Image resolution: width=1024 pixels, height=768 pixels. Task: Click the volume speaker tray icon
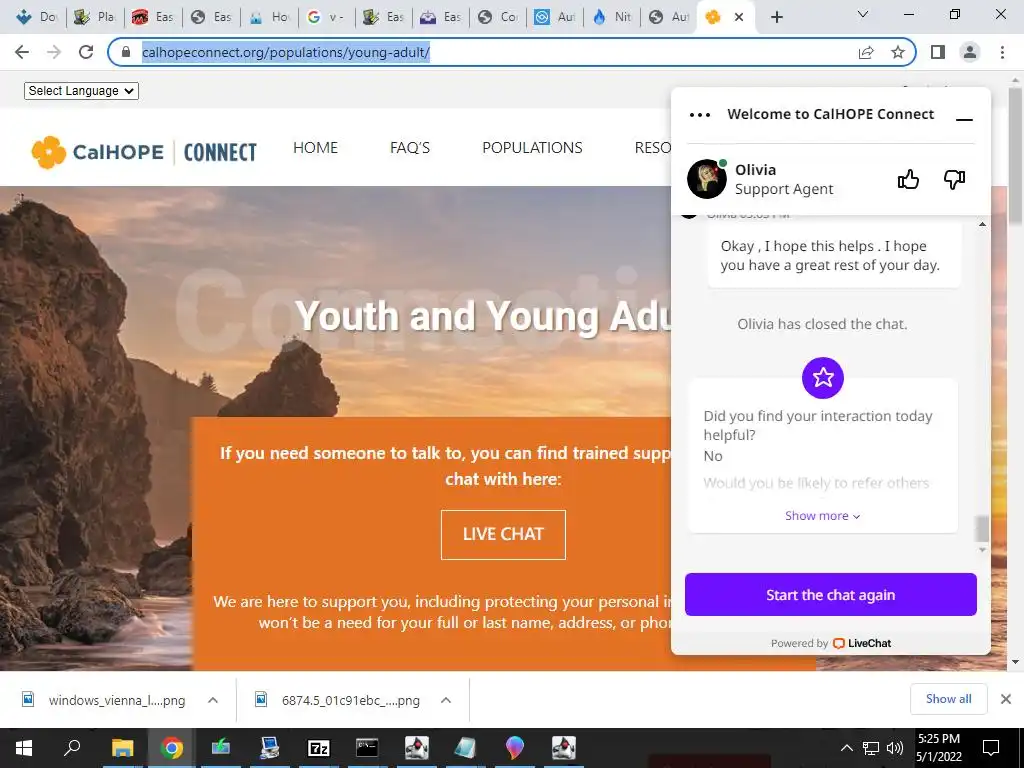click(895, 748)
